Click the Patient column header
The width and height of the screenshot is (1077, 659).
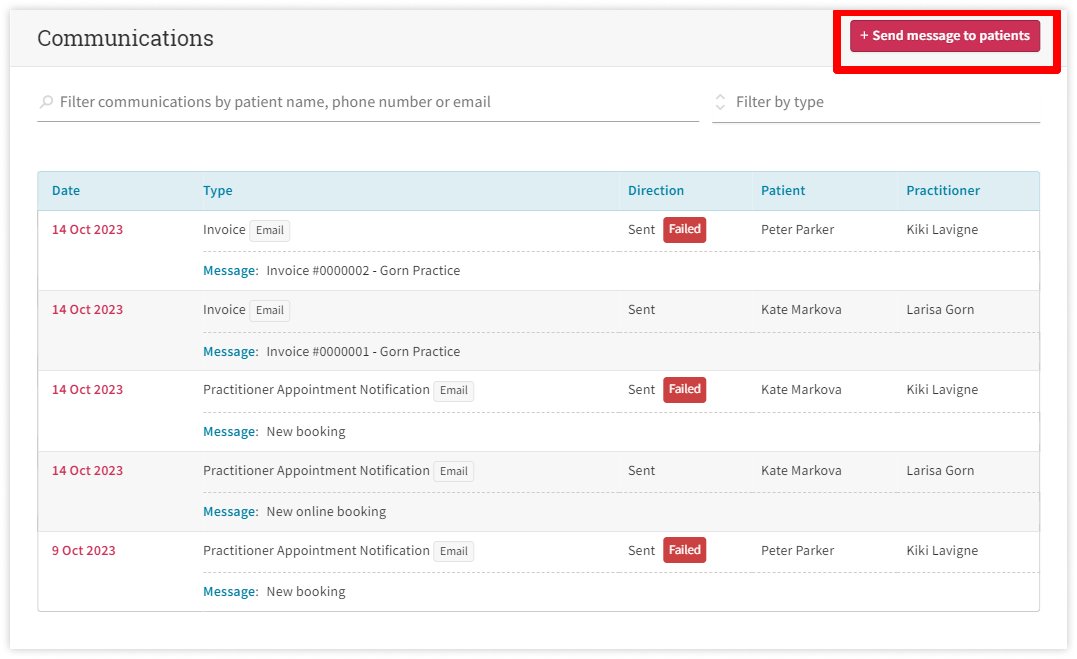click(x=783, y=190)
